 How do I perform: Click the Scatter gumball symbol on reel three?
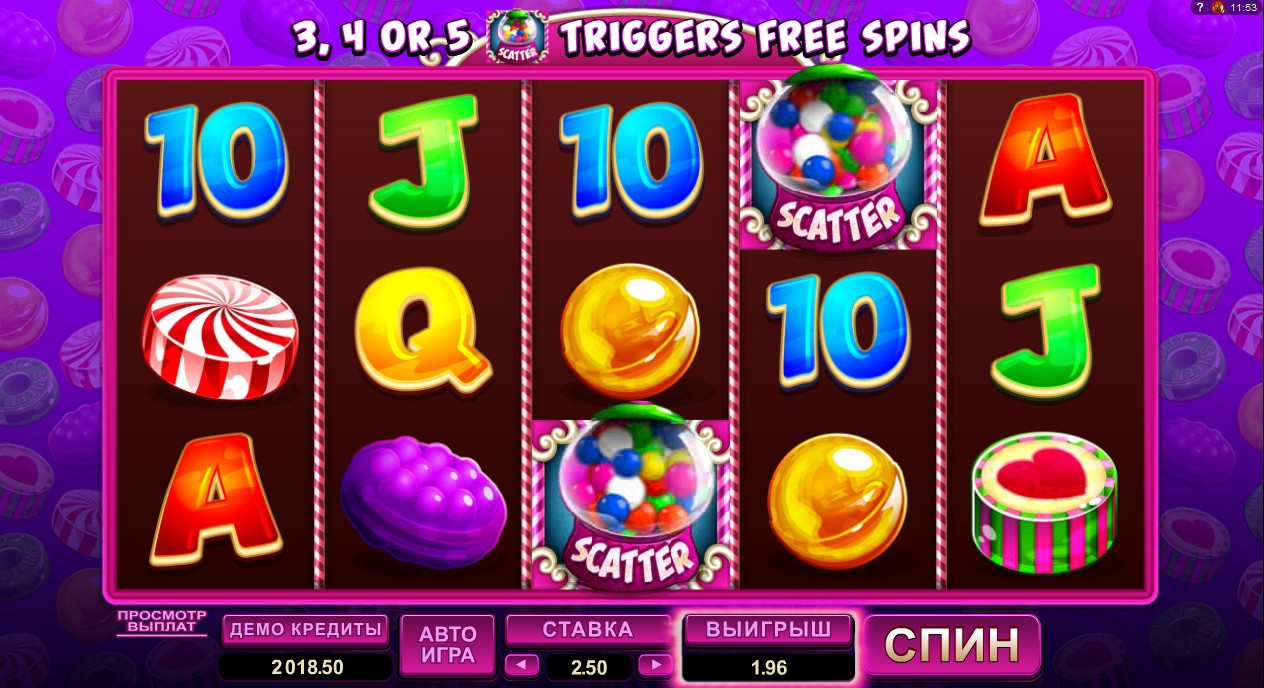[632, 502]
